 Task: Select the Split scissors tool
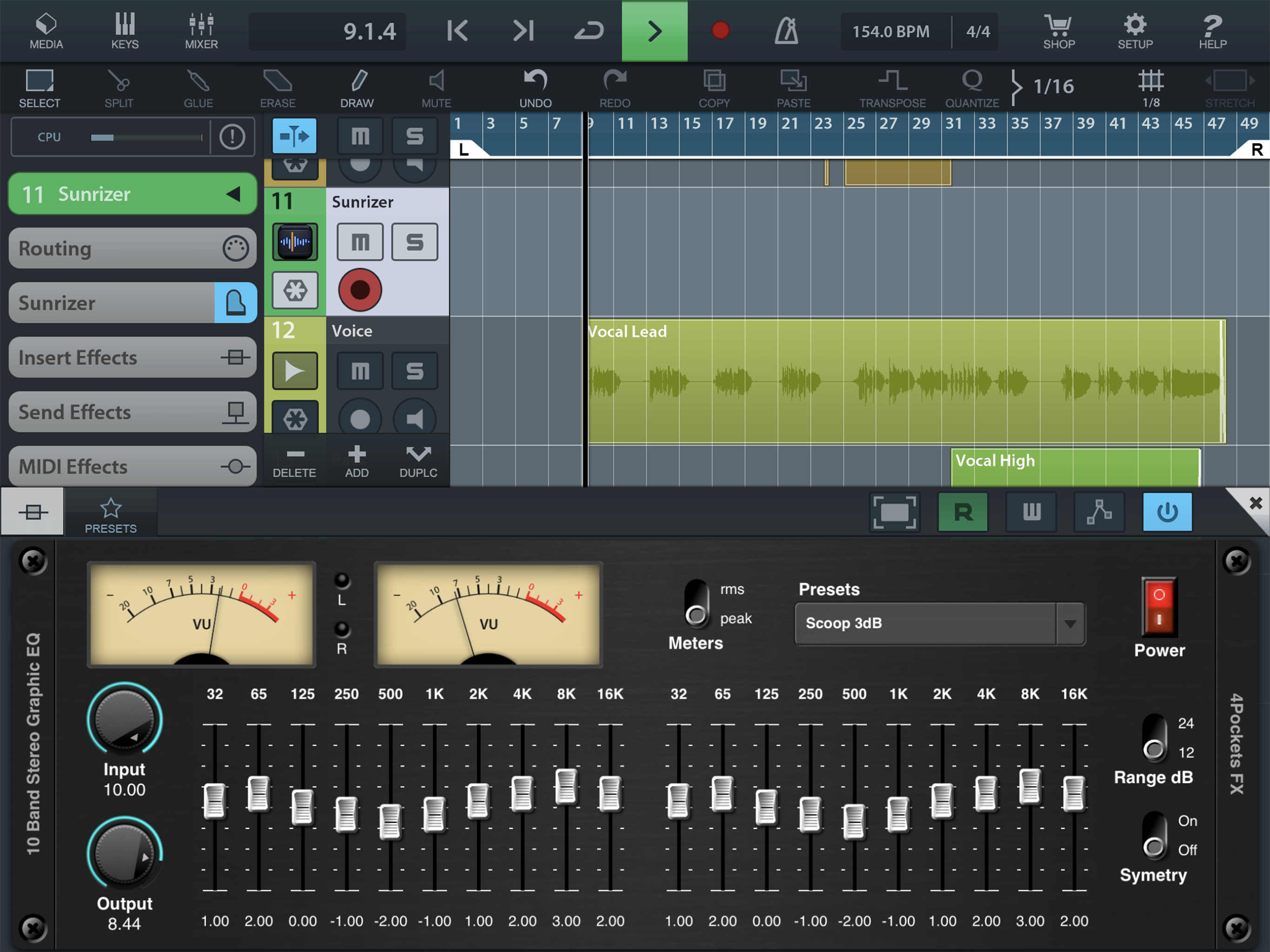[119, 88]
